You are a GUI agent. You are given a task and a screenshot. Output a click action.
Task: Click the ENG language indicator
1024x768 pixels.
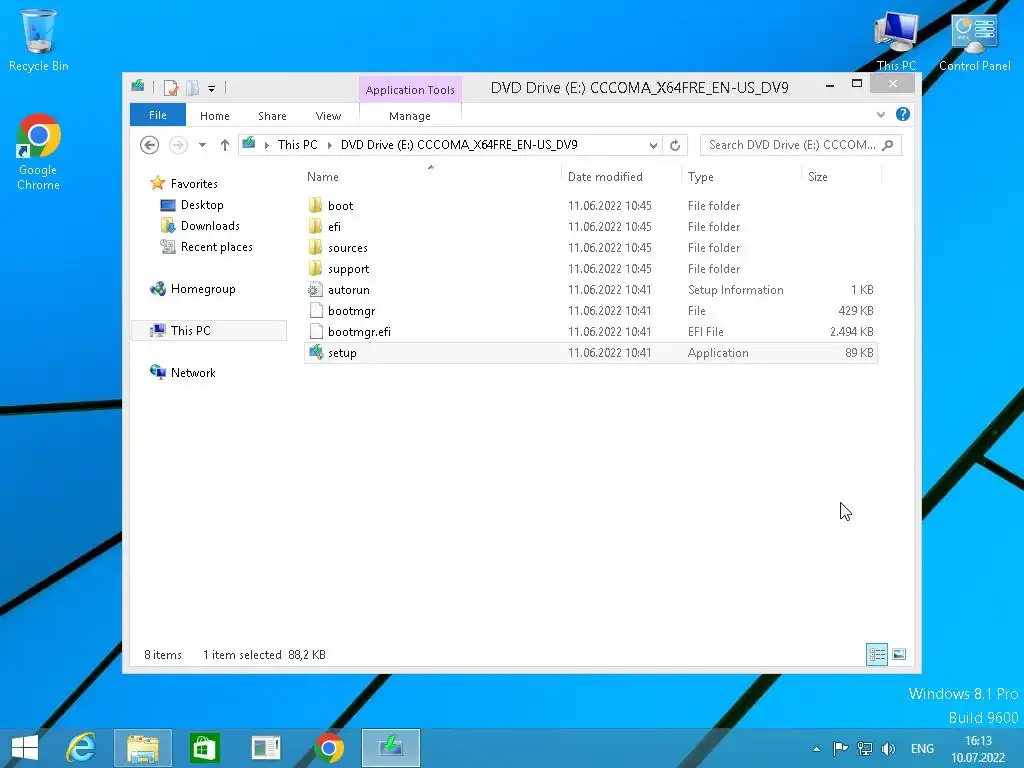(922, 748)
